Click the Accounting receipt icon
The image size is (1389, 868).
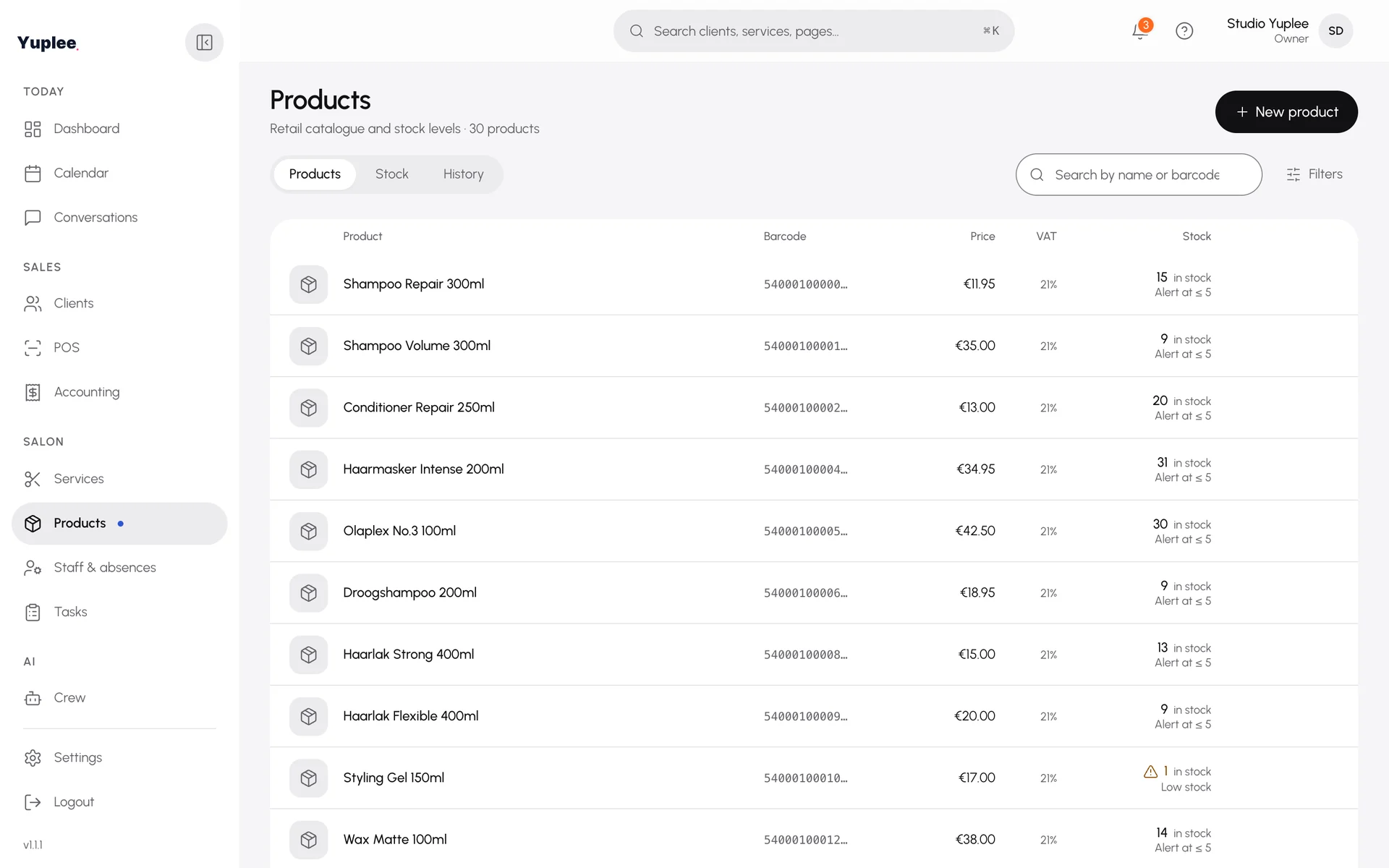[33, 392]
